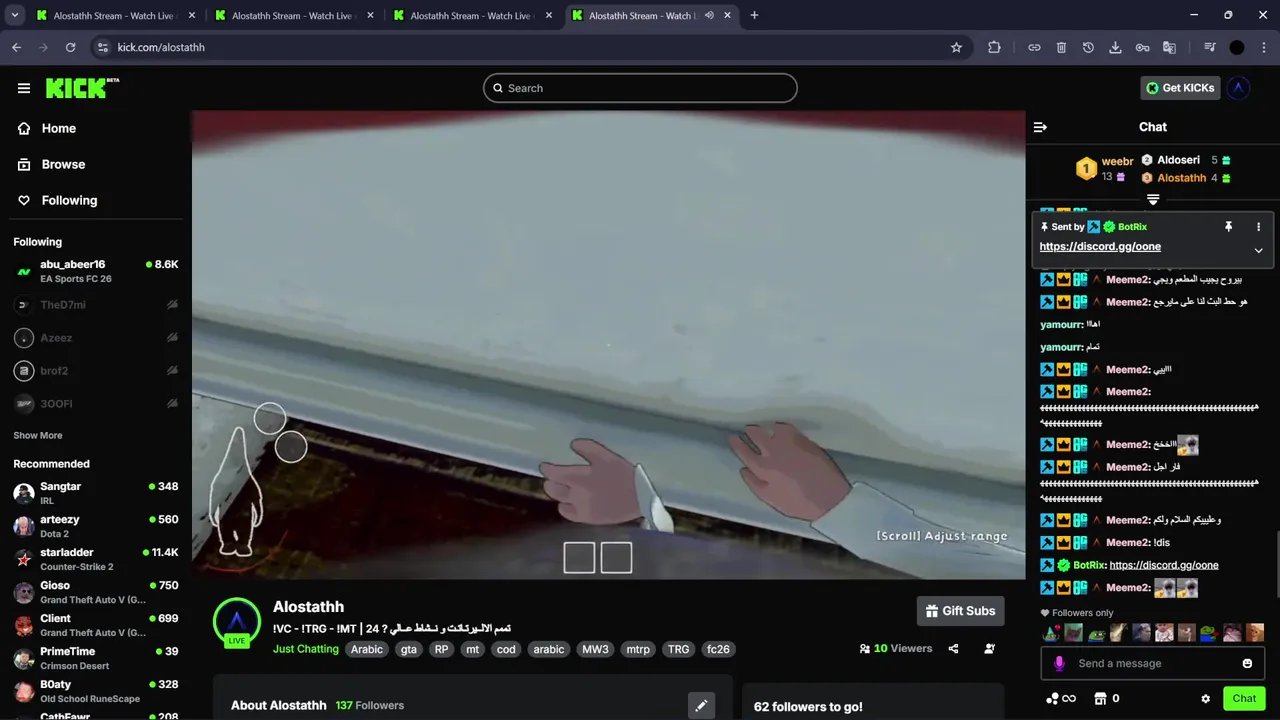The width and height of the screenshot is (1280, 720).
Task: Expand Show More following channels
Action: tap(38, 436)
